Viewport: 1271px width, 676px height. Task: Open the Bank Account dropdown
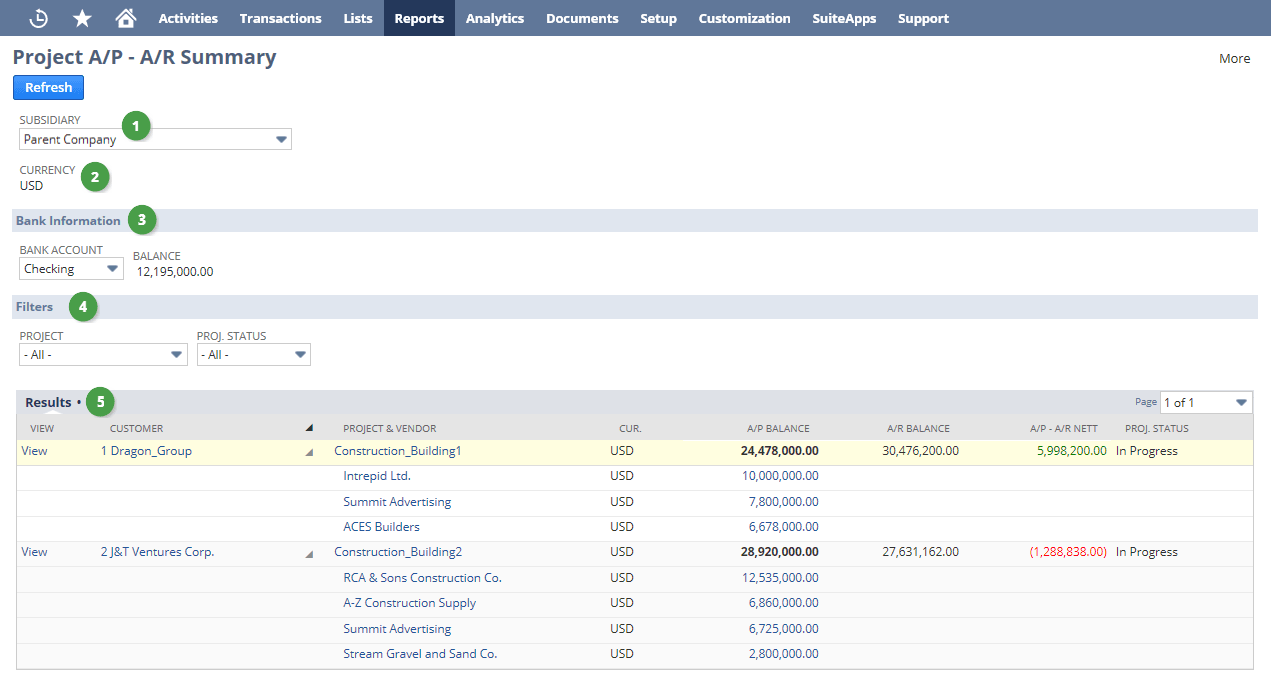[x=112, y=269]
